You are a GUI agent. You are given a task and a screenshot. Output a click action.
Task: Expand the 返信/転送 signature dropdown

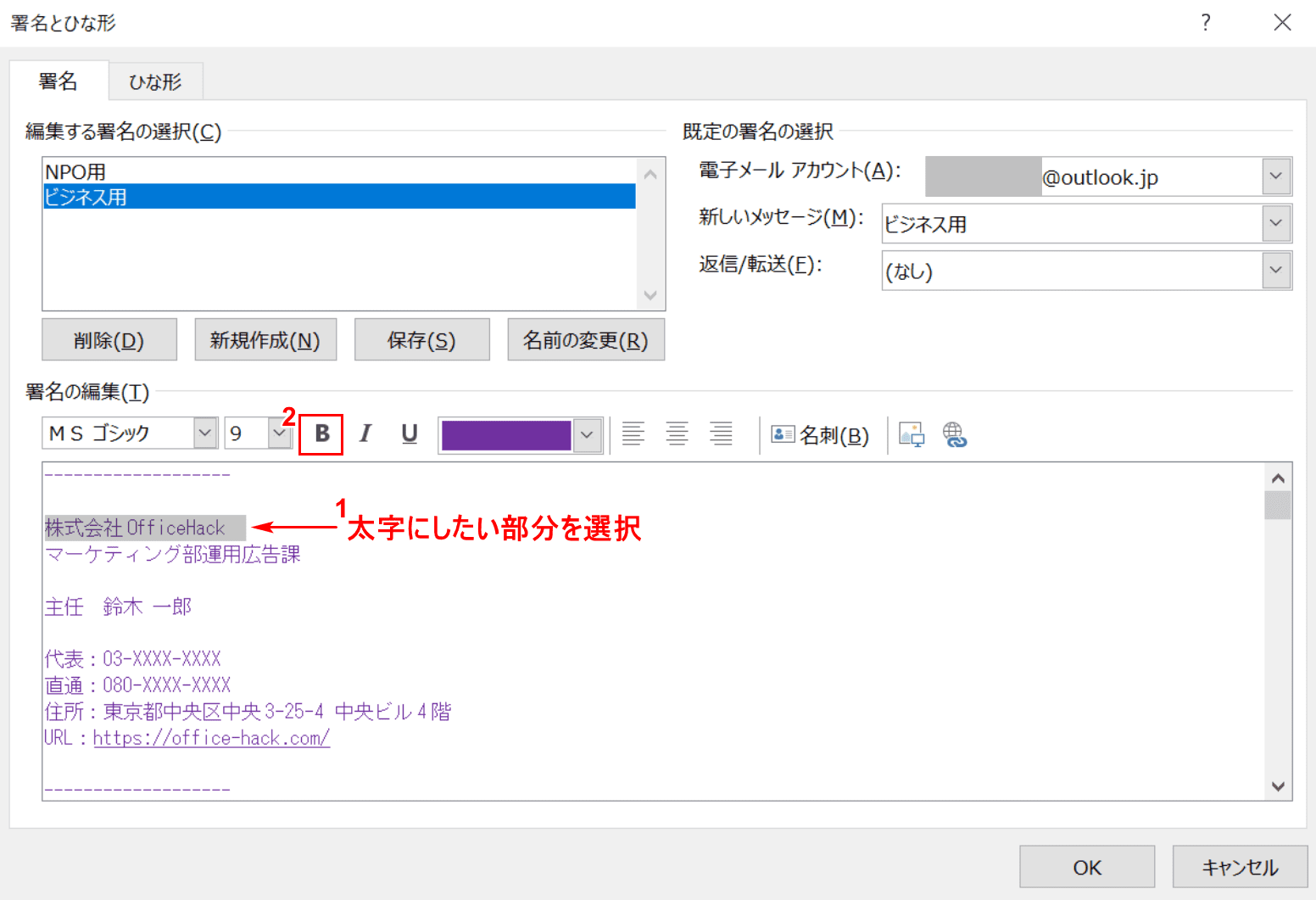click(x=1276, y=271)
